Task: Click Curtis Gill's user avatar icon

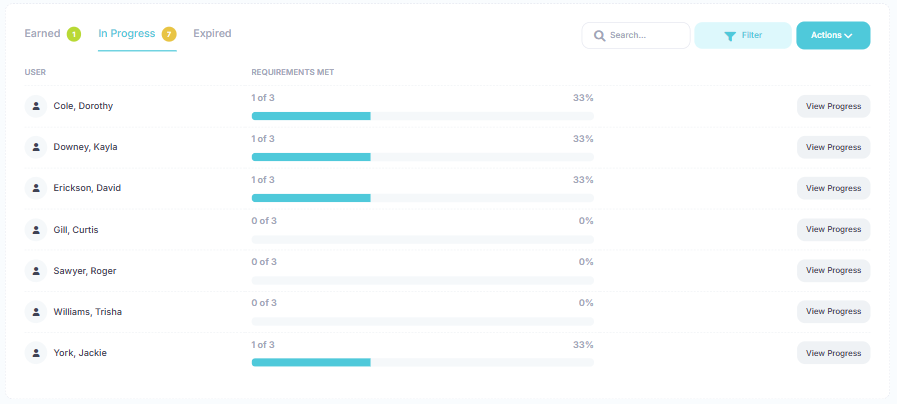Action: click(x=36, y=230)
